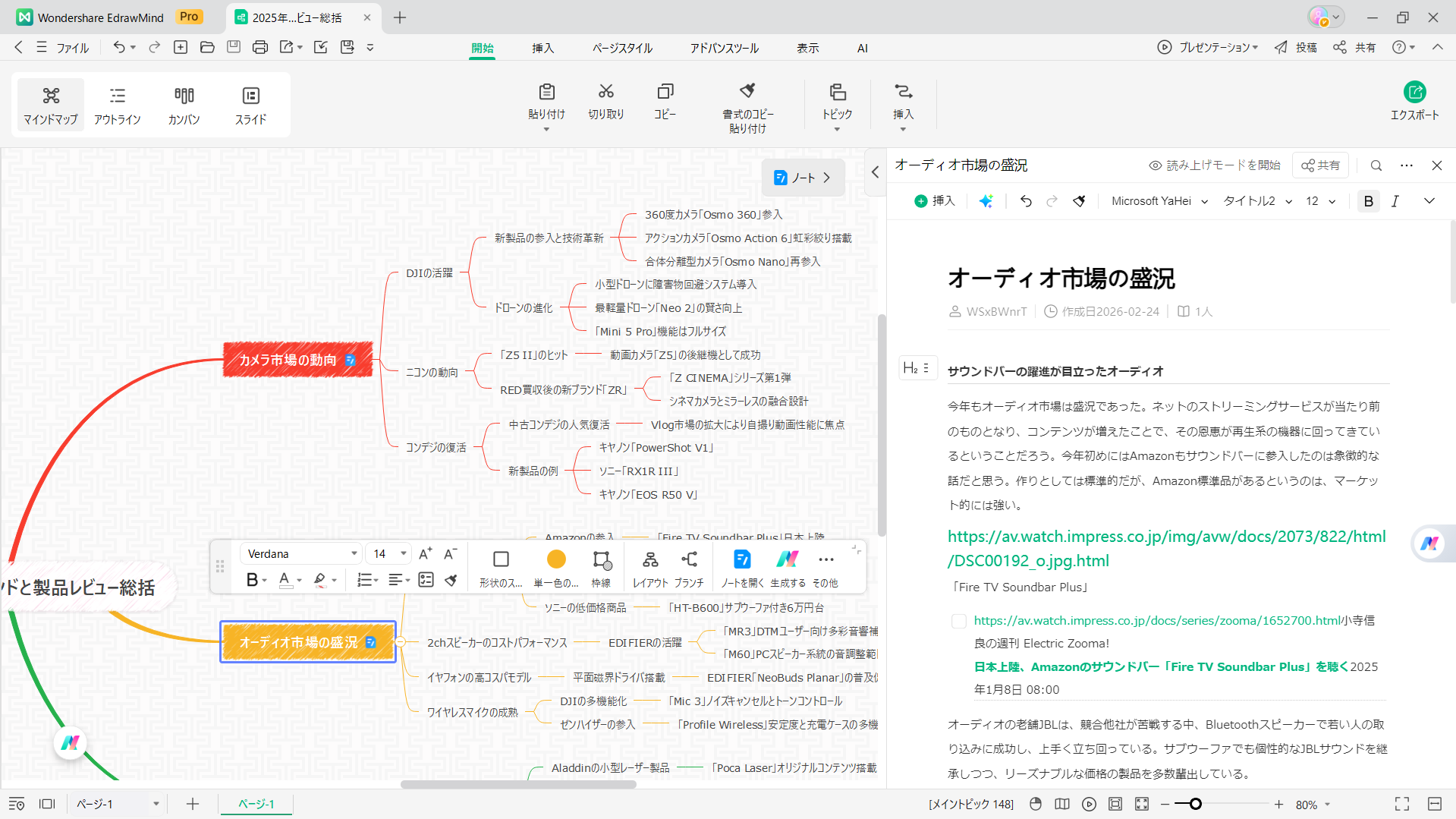Open the 80% zoom level dropdown
1456x819 pixels.
pos(1311,804)
